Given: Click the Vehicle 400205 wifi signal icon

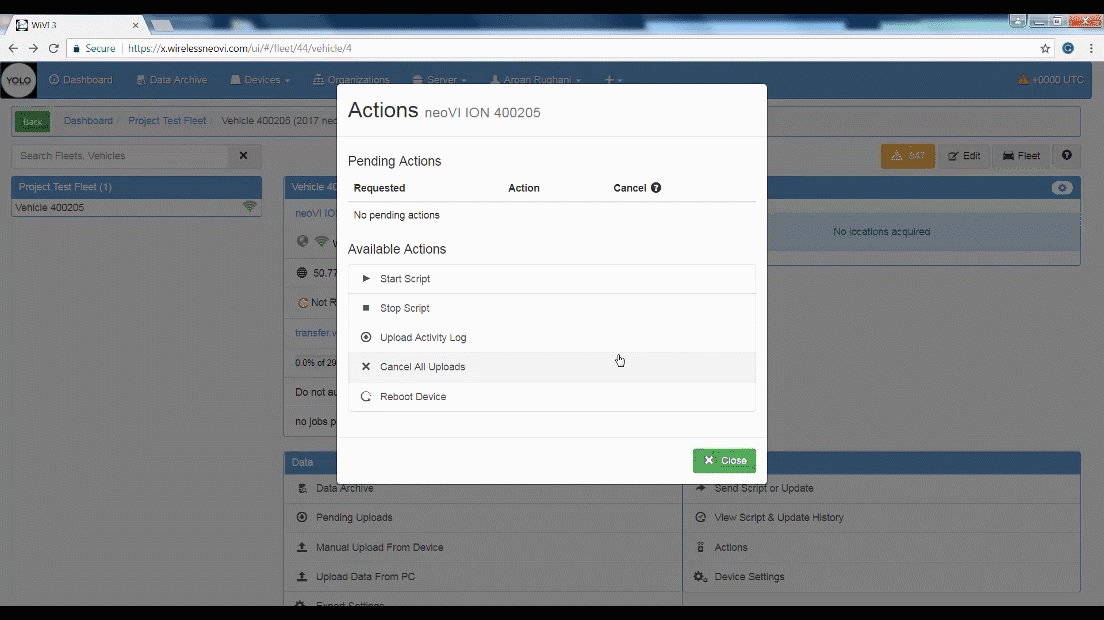Looking at the screenshot, I should pyautogui.click(x=249, y=207).
